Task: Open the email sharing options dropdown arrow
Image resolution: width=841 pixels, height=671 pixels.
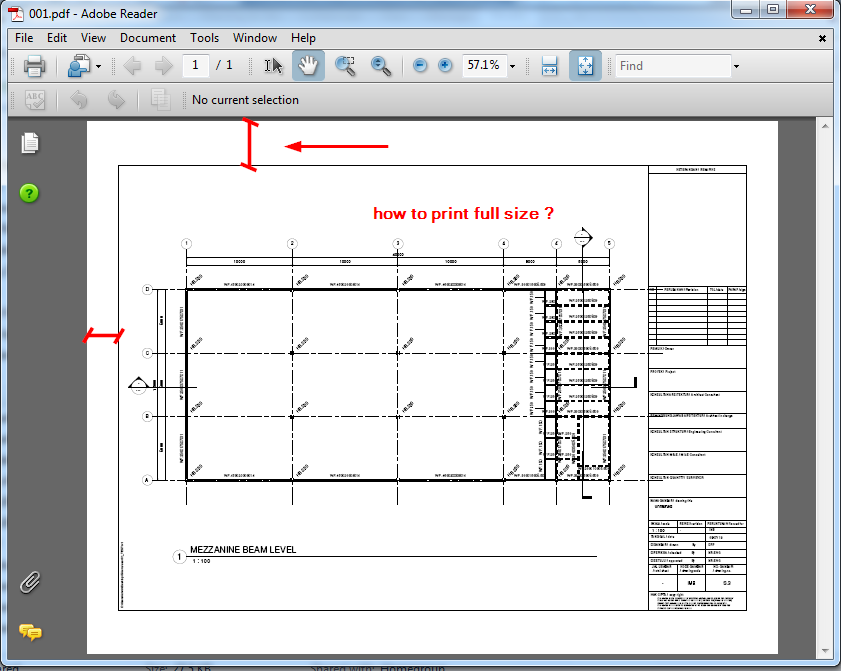Action: pyautogui.click(x=98, y=65)
